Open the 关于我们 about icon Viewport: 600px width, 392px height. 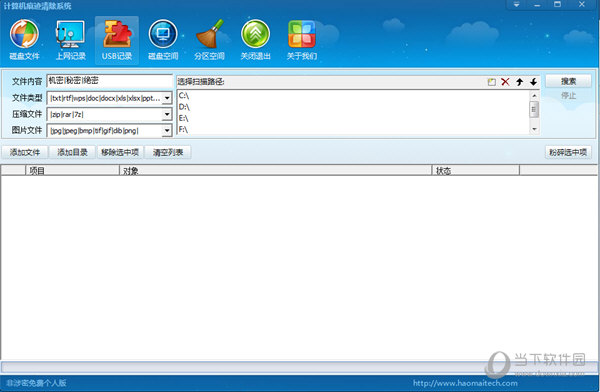click(x=302, y=40)
